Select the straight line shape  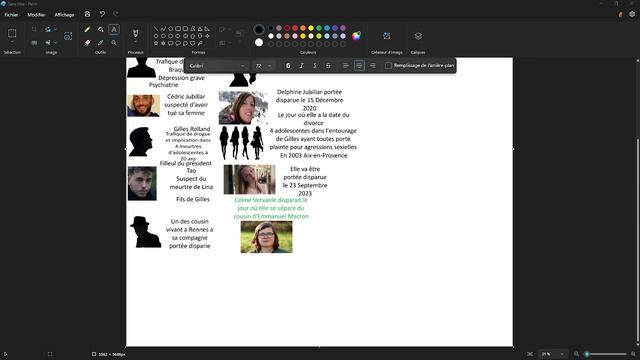pyautogui.click(x=156, y=29)
